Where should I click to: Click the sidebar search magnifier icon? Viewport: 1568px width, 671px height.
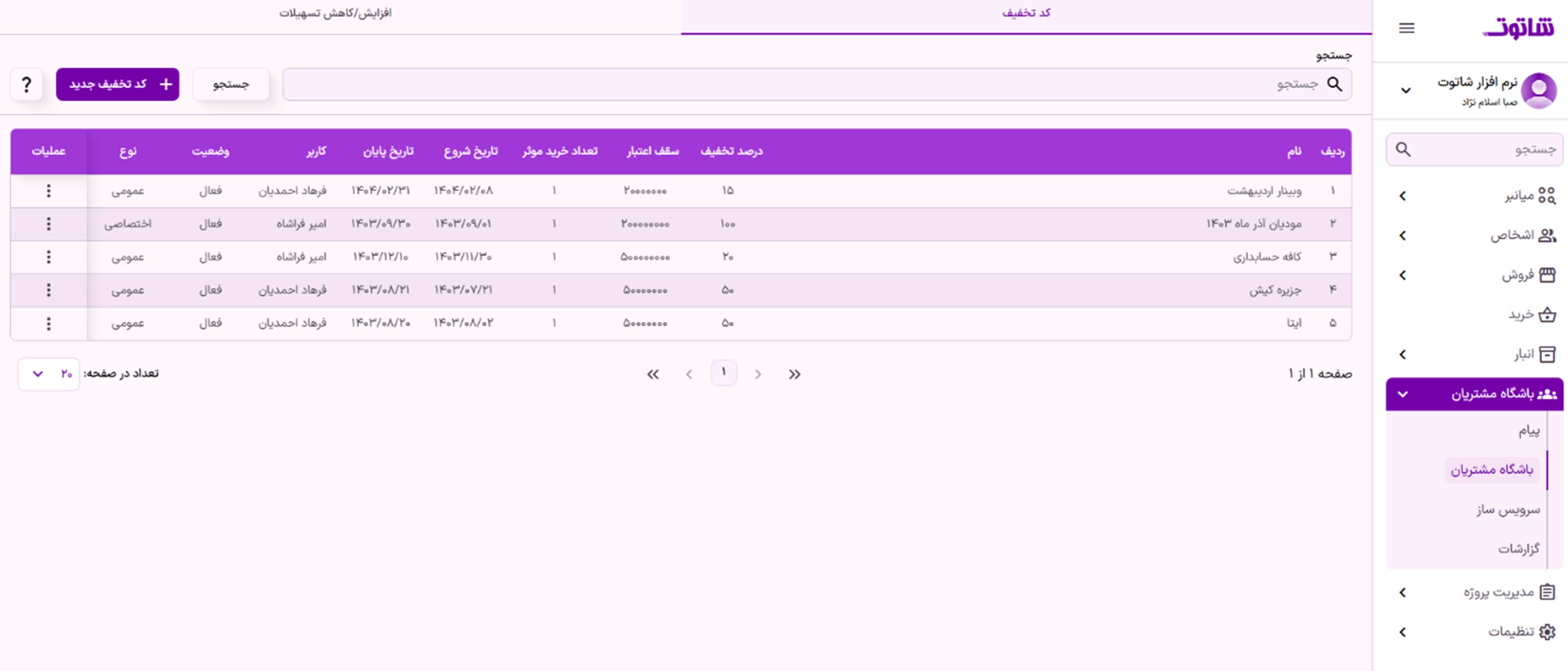(1403, 150)
